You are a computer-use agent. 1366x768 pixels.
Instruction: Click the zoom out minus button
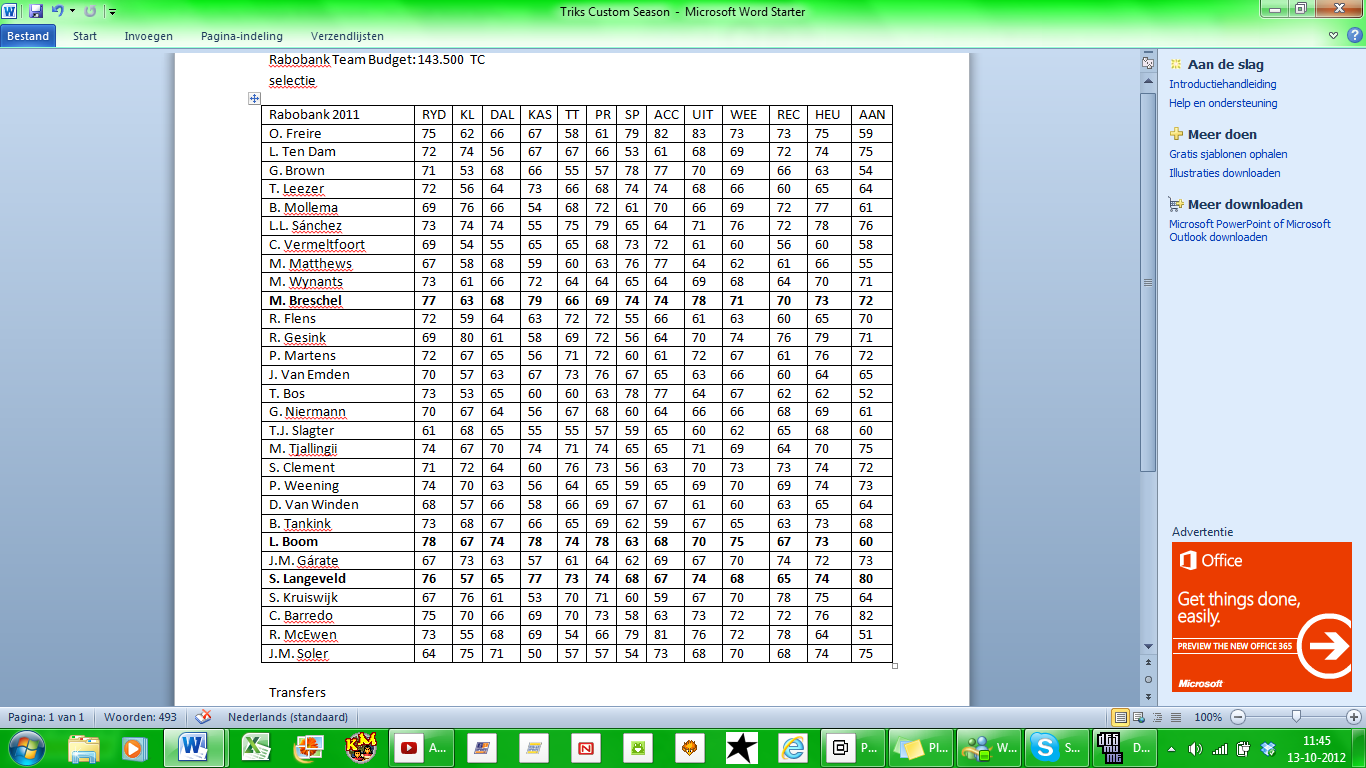click(x=1238, y=717)
